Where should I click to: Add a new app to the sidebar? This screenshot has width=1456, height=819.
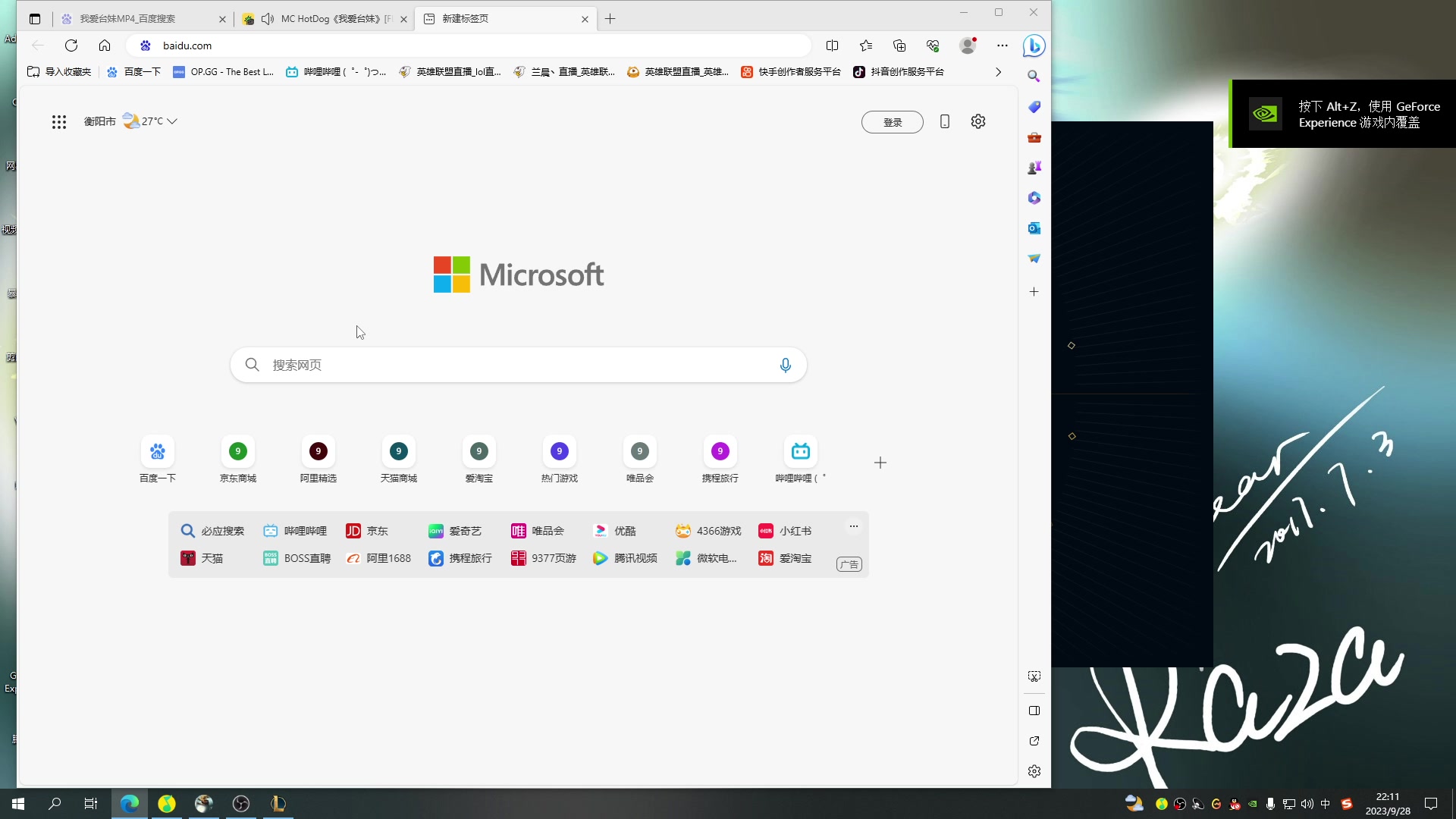1034,291
